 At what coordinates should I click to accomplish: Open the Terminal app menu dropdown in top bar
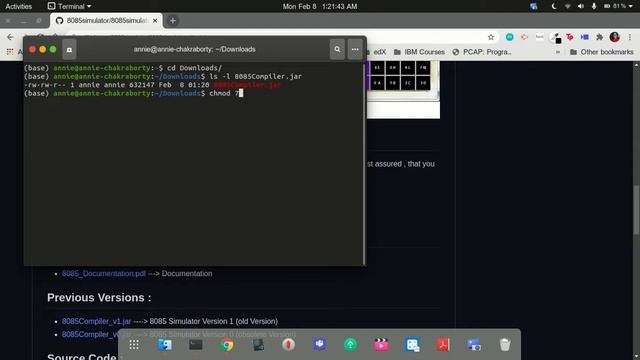(69, 6)
